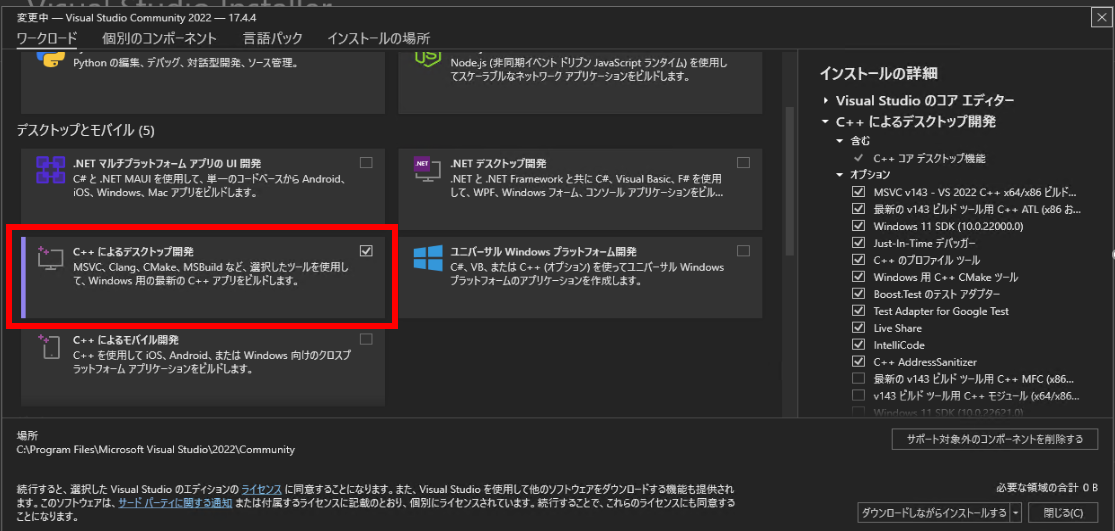Image resolution: width=1115 pixels, height=531 pixels.
Task: Collapse C++ によるデスクトップ開発 details node
Action: 826,122
